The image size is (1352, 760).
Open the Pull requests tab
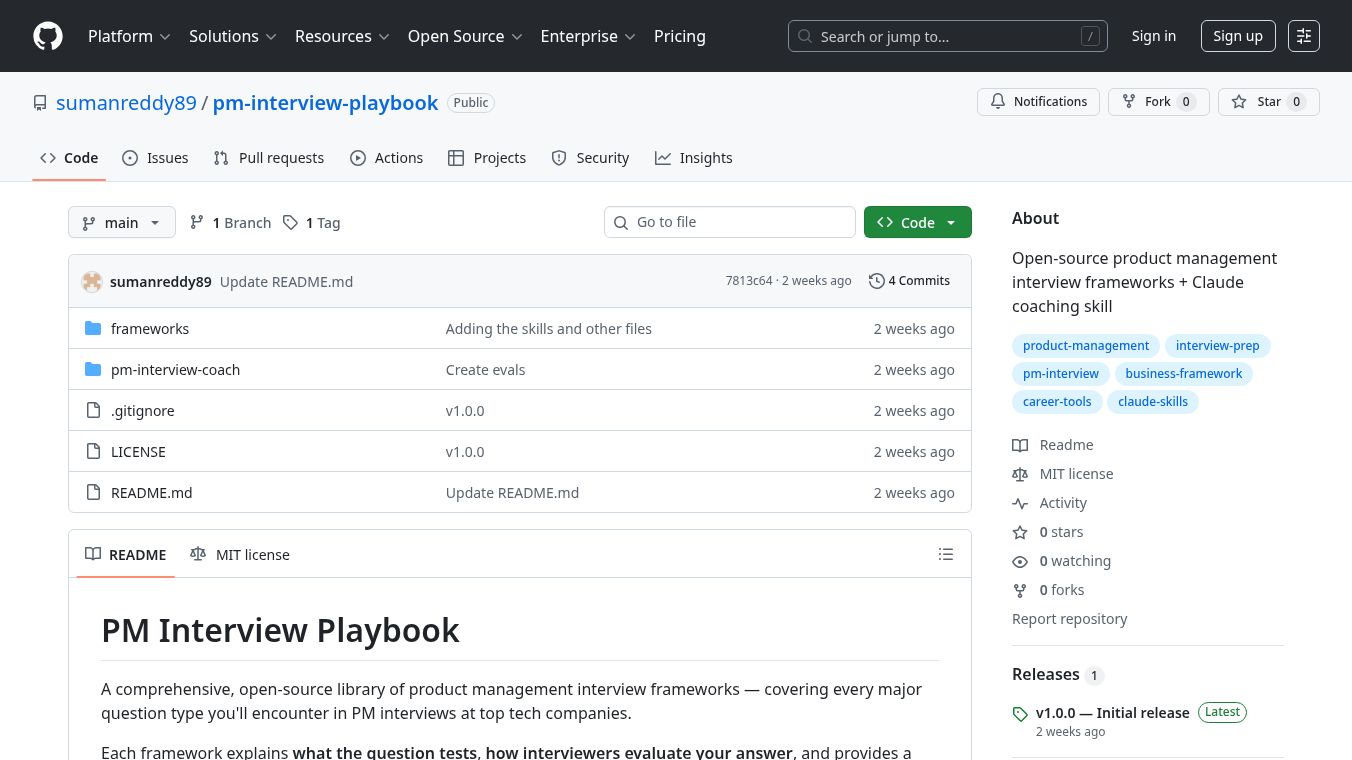(269, 158)
